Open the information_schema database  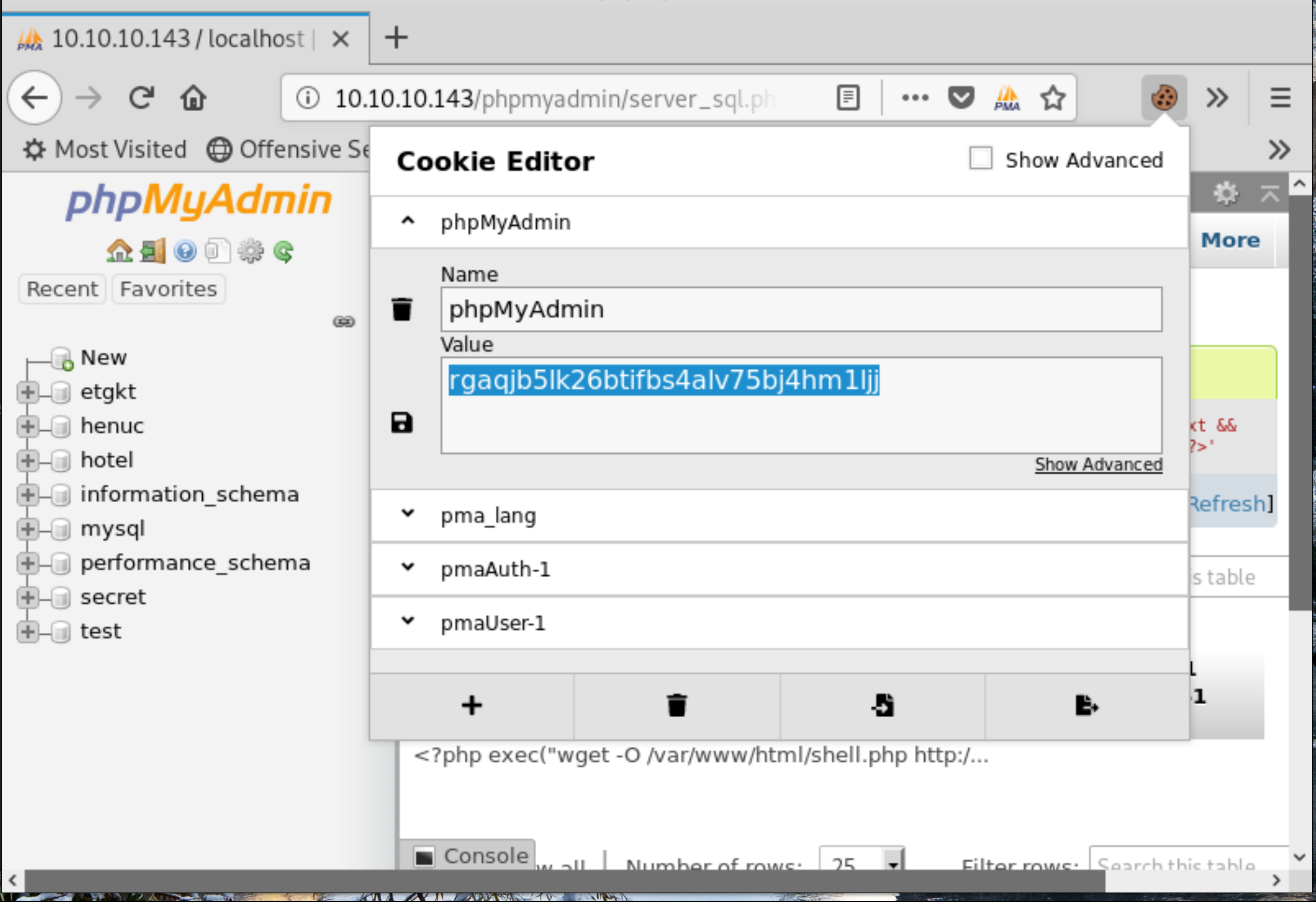(x=190, y=494)
